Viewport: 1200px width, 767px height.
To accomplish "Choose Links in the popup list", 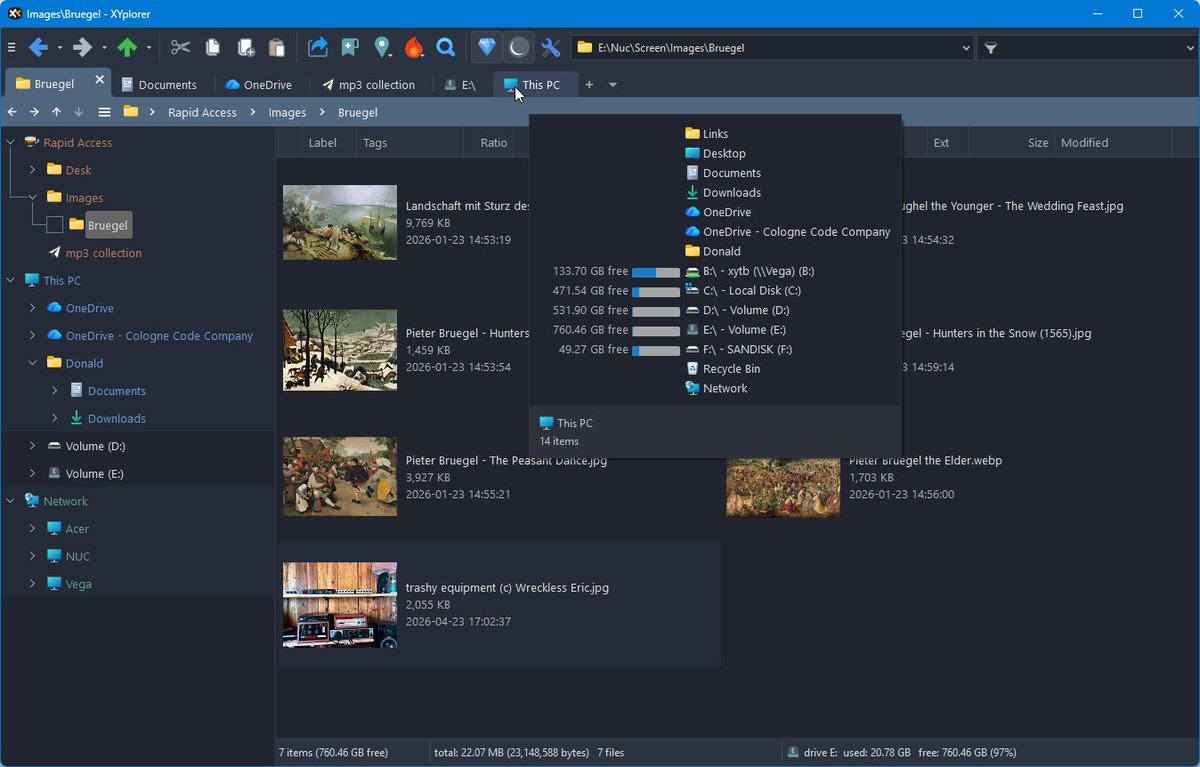I will [x=706, y=134].
